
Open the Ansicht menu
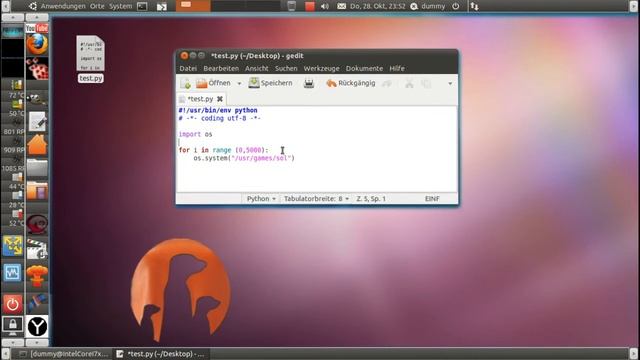(x=257, y=69)
